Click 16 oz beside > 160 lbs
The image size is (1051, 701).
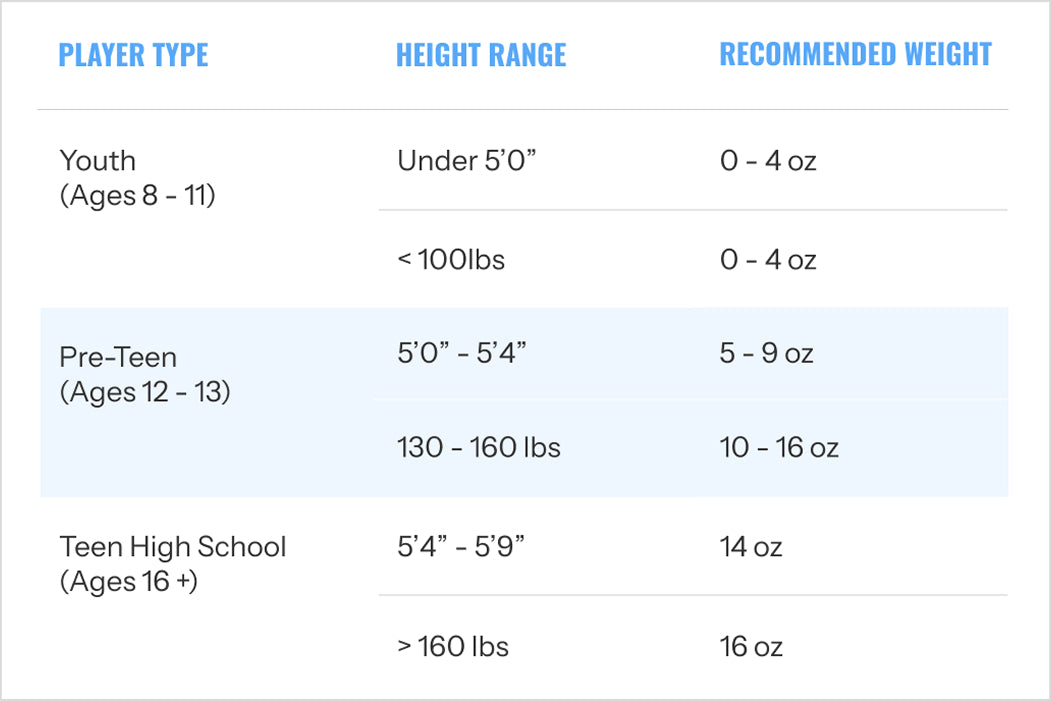click(750, 646)
